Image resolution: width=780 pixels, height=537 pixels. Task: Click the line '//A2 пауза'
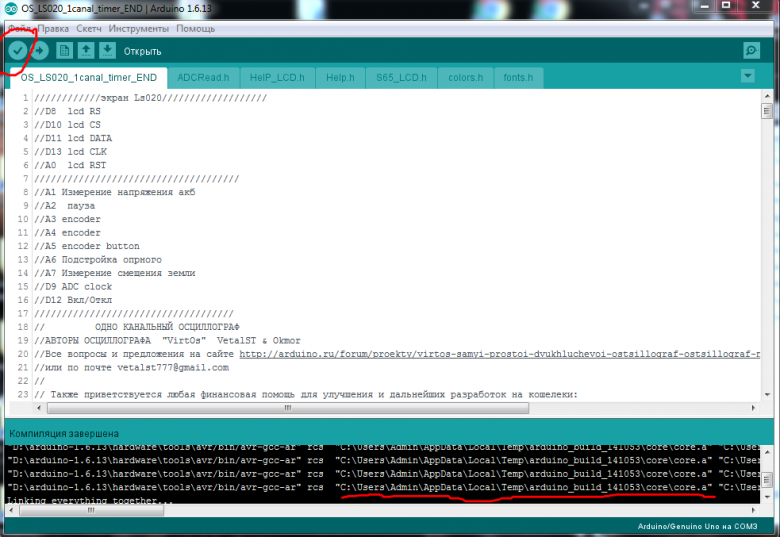[x=64, y=206]
